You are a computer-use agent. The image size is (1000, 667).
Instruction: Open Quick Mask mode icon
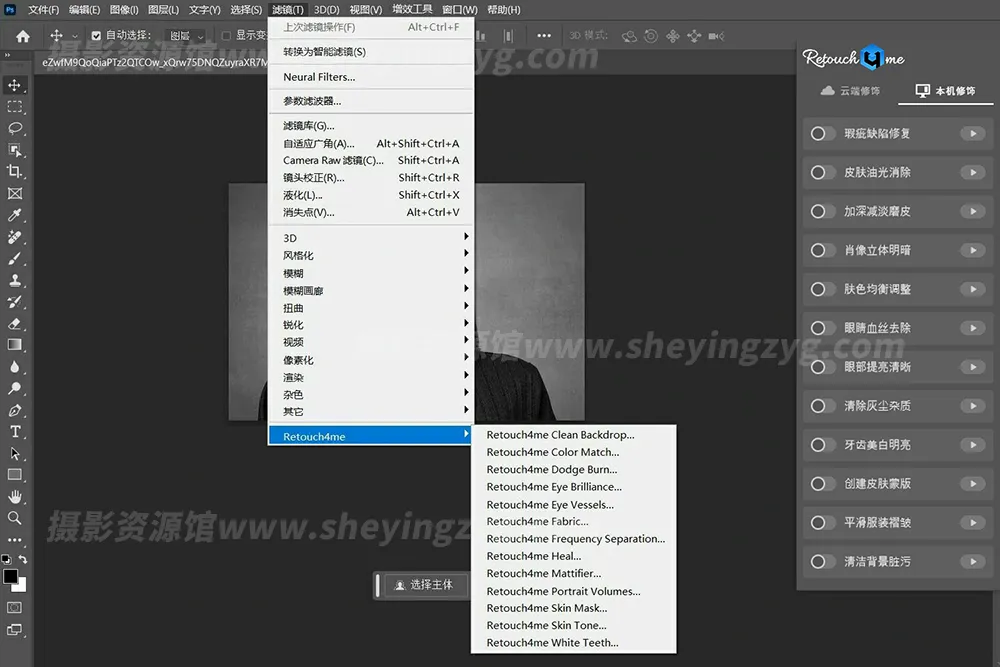(15, 608)
